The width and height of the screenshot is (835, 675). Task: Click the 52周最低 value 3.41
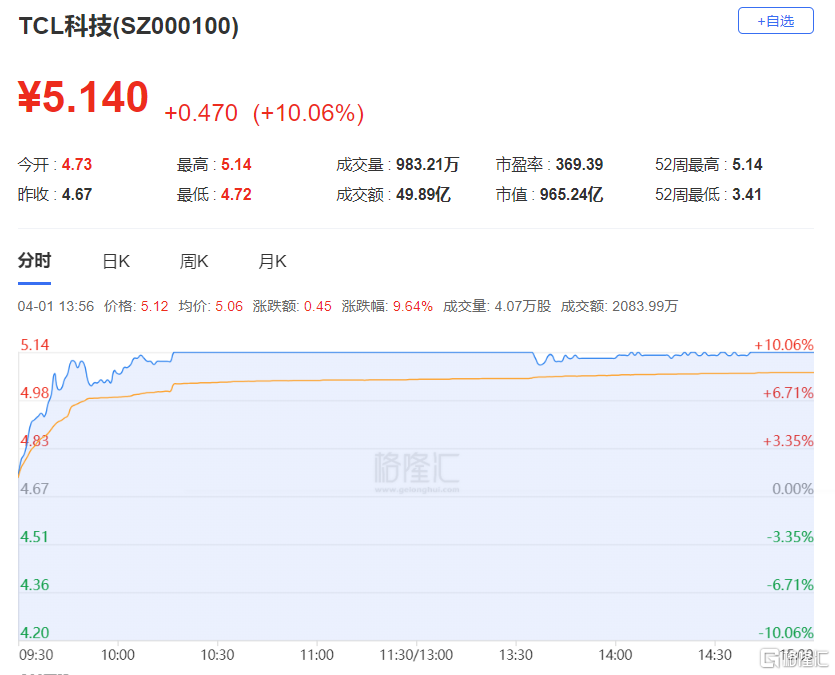(747, 194)
